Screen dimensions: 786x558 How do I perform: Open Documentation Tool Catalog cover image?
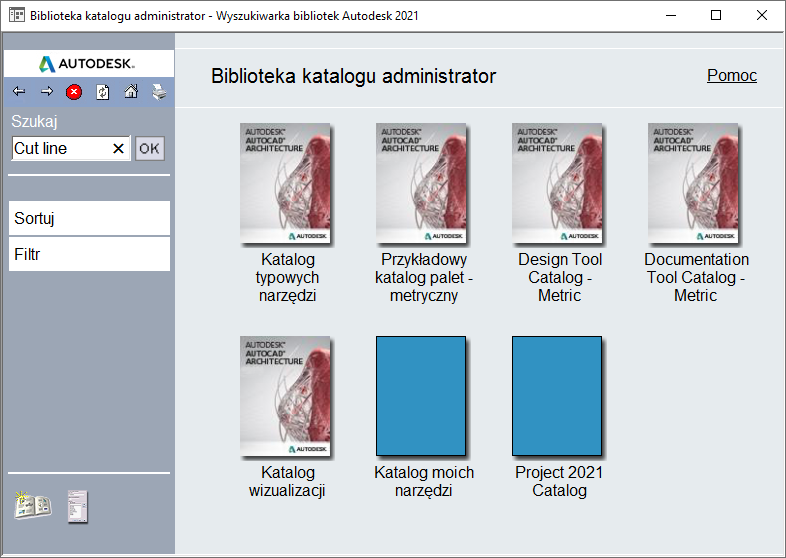click(x=693, y=183)
